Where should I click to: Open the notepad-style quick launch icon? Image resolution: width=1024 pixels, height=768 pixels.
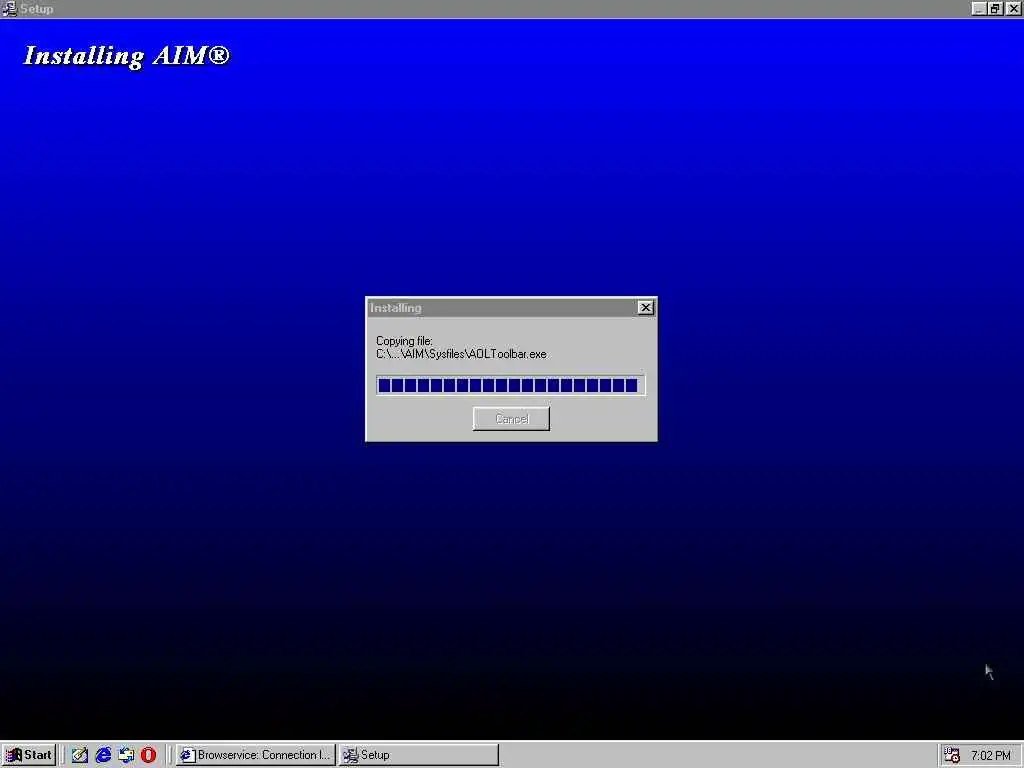(x=80, y=755)
